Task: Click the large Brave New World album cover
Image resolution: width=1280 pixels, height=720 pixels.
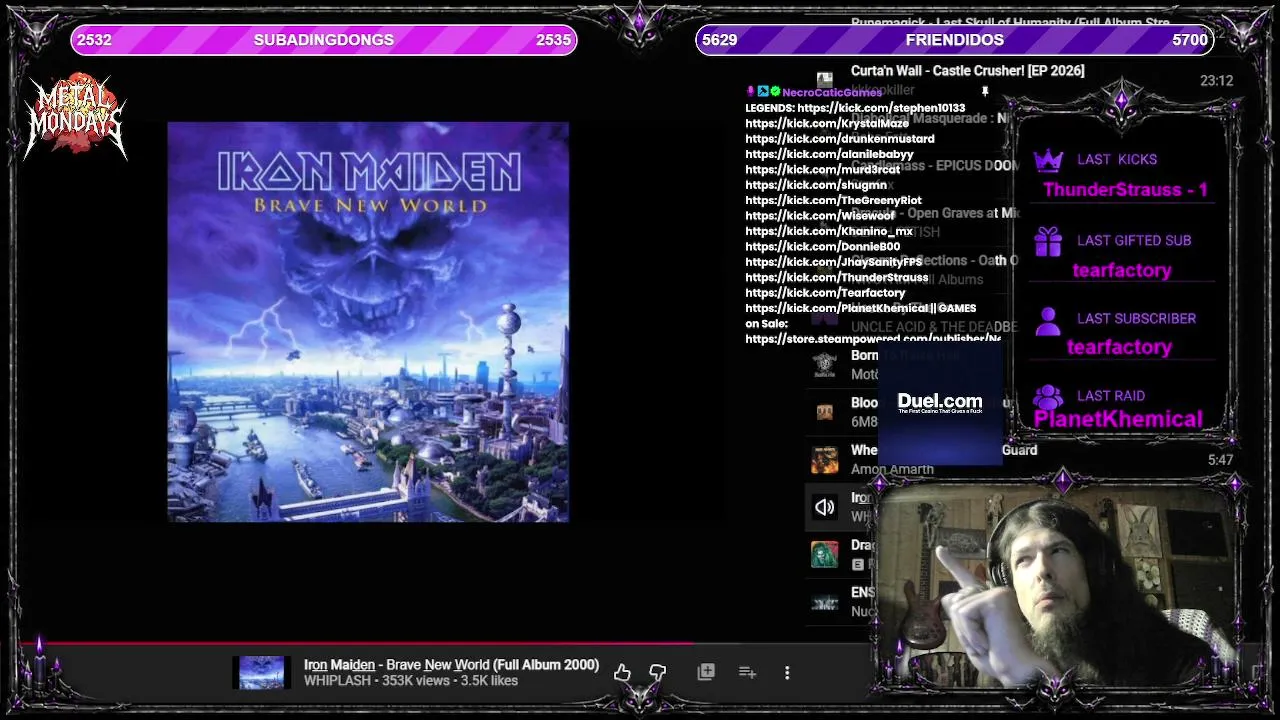Action: coord(368,322)
